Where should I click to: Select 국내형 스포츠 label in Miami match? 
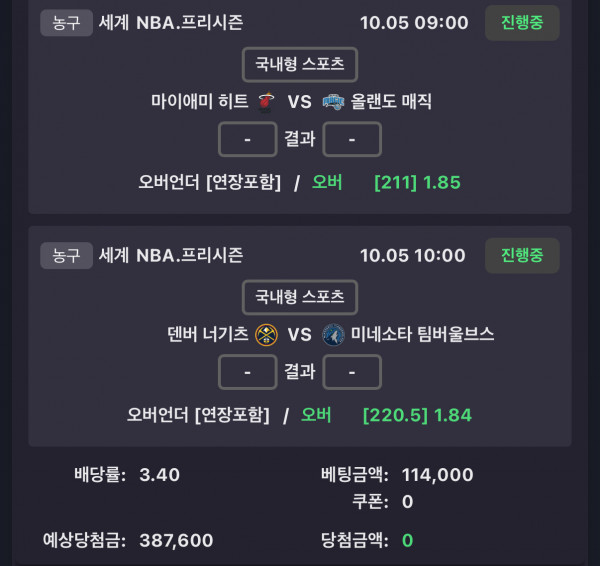(300, 64)
